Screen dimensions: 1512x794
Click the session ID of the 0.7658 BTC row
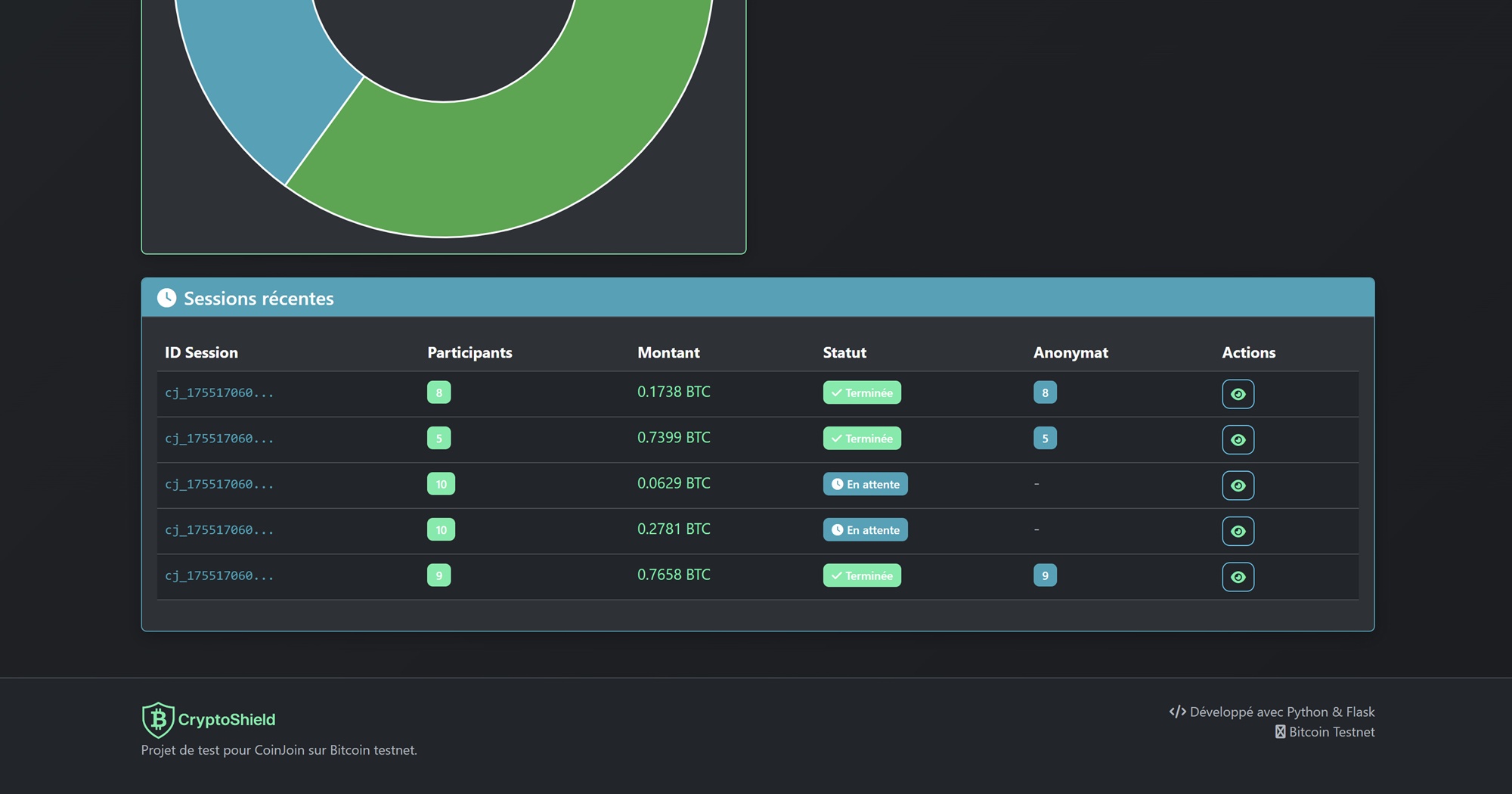tap(219, 575)
